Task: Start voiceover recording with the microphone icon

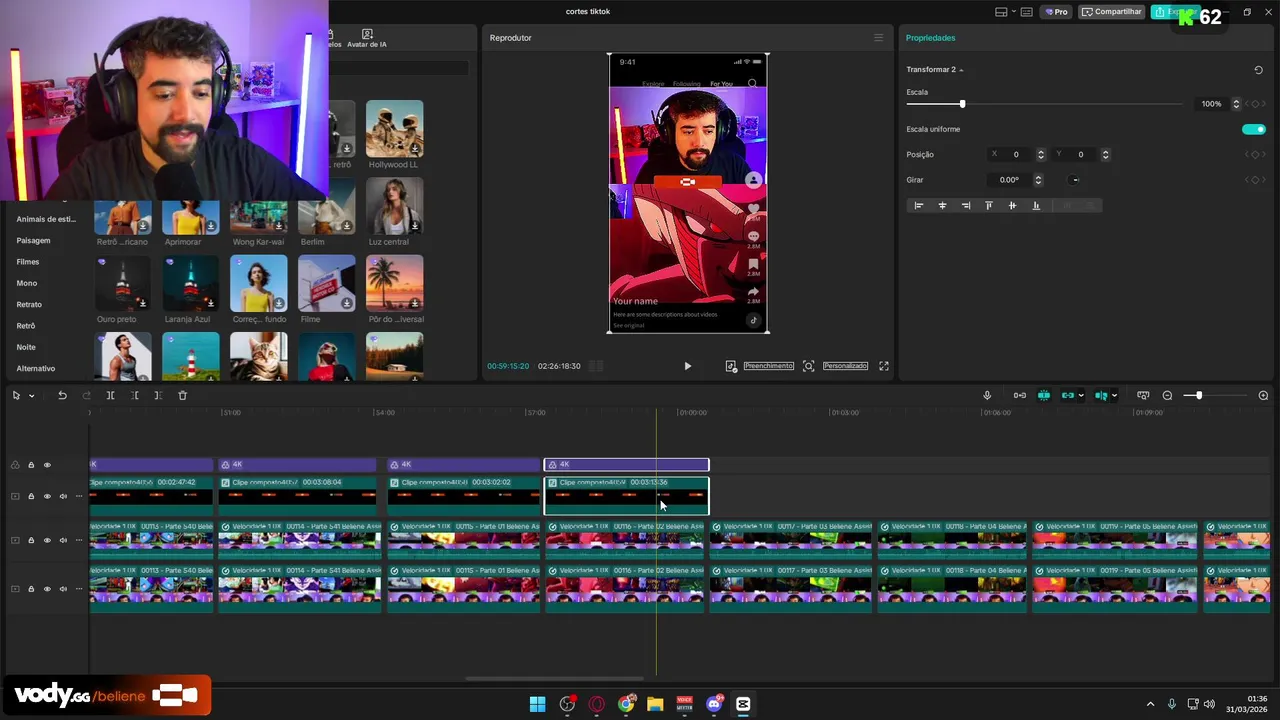Action: pyautogui.click(x=987, y=396)
